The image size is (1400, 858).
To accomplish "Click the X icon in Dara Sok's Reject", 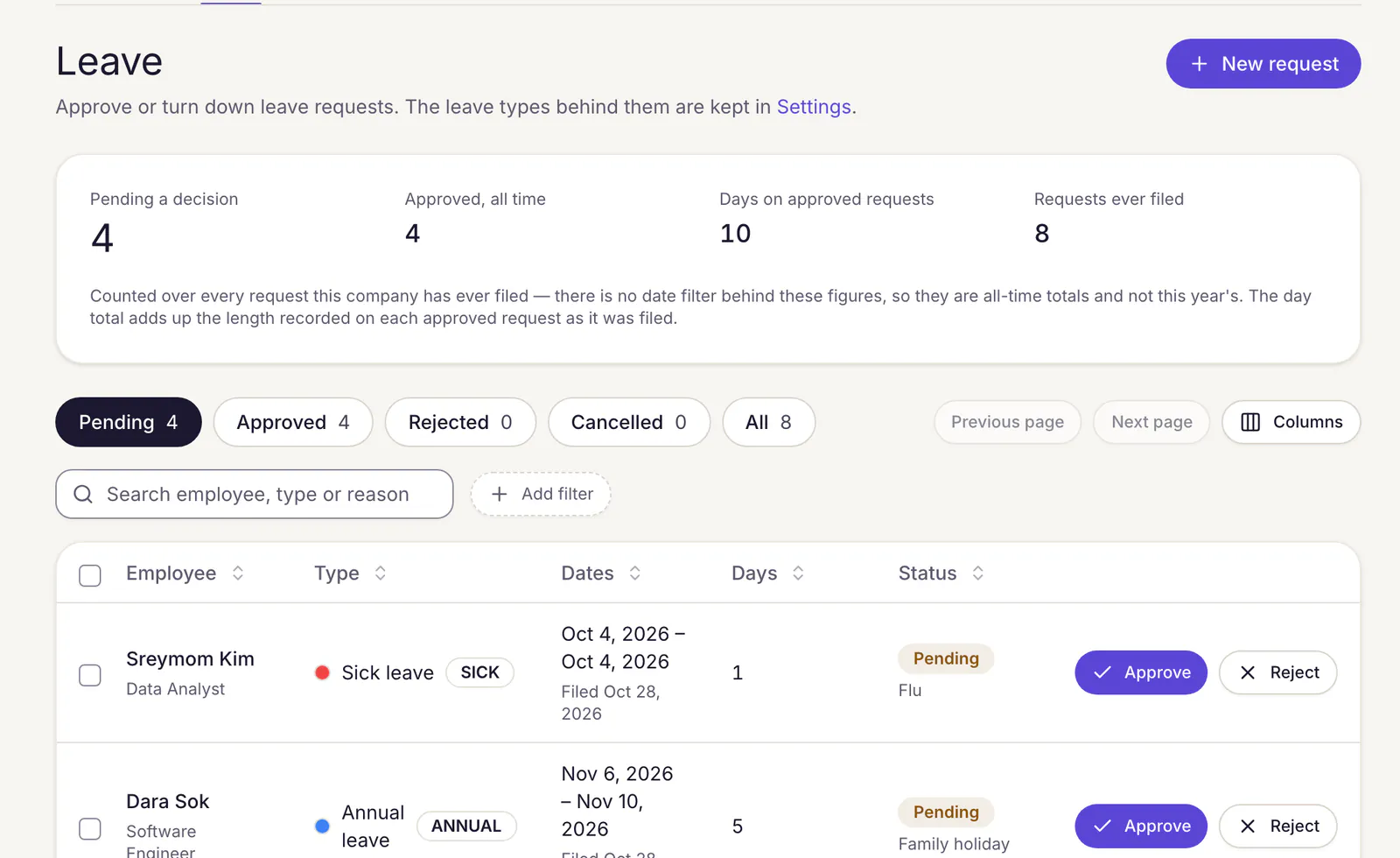I will click(x=1248, y=826).
